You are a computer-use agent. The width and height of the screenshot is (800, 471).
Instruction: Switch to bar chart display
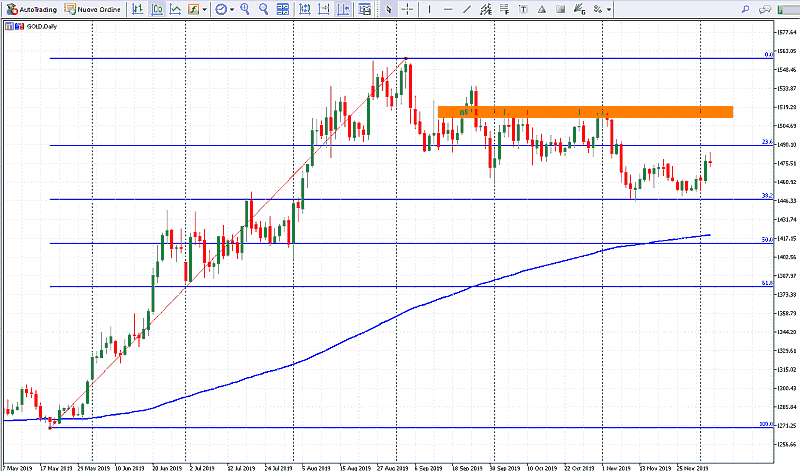(139, 9)
